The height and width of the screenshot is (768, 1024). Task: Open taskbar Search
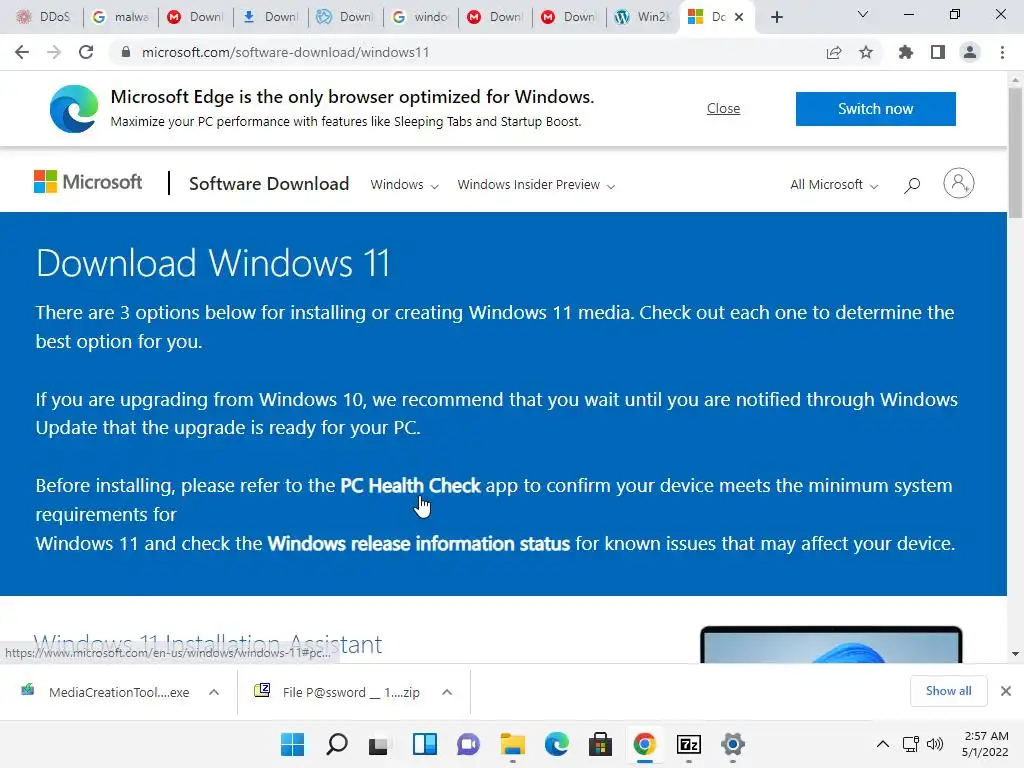337,744
